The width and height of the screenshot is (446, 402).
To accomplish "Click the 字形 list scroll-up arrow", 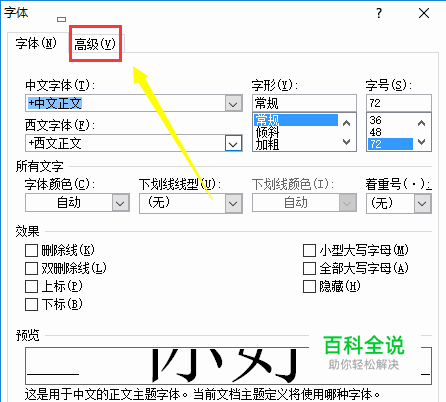I will click(347, 123).
